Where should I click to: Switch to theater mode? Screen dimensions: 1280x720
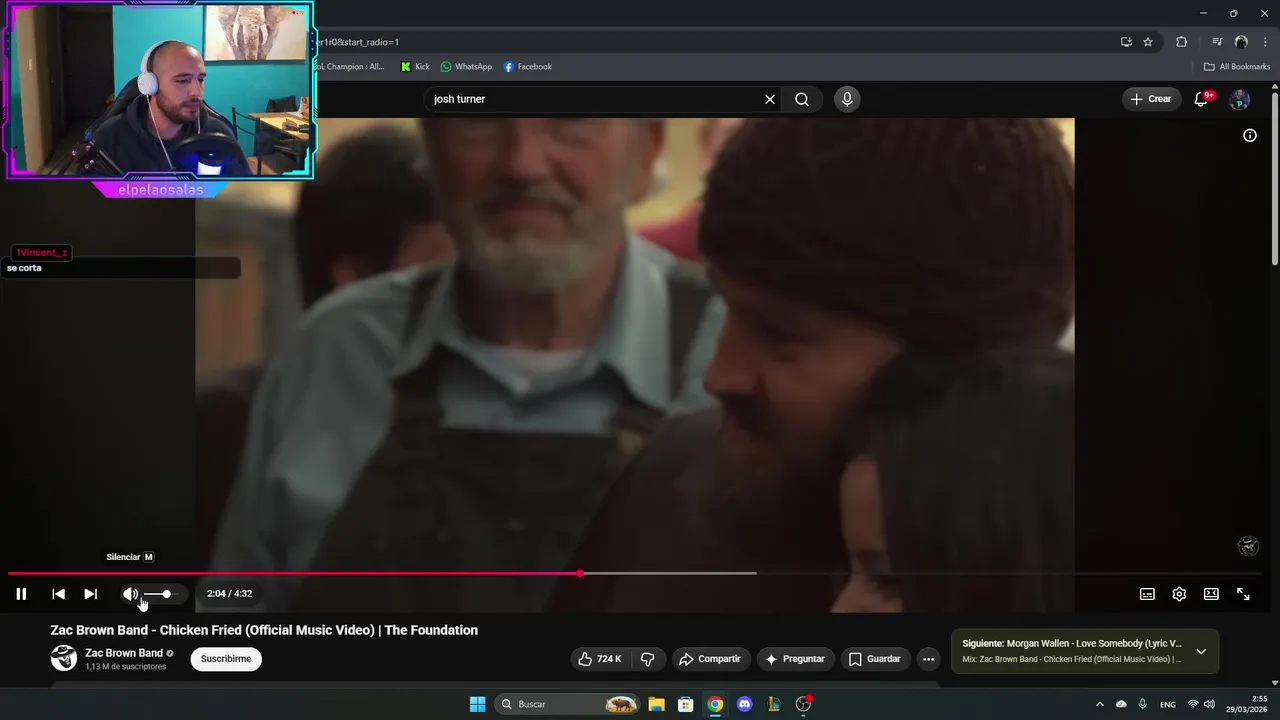tap(1211, 594)
